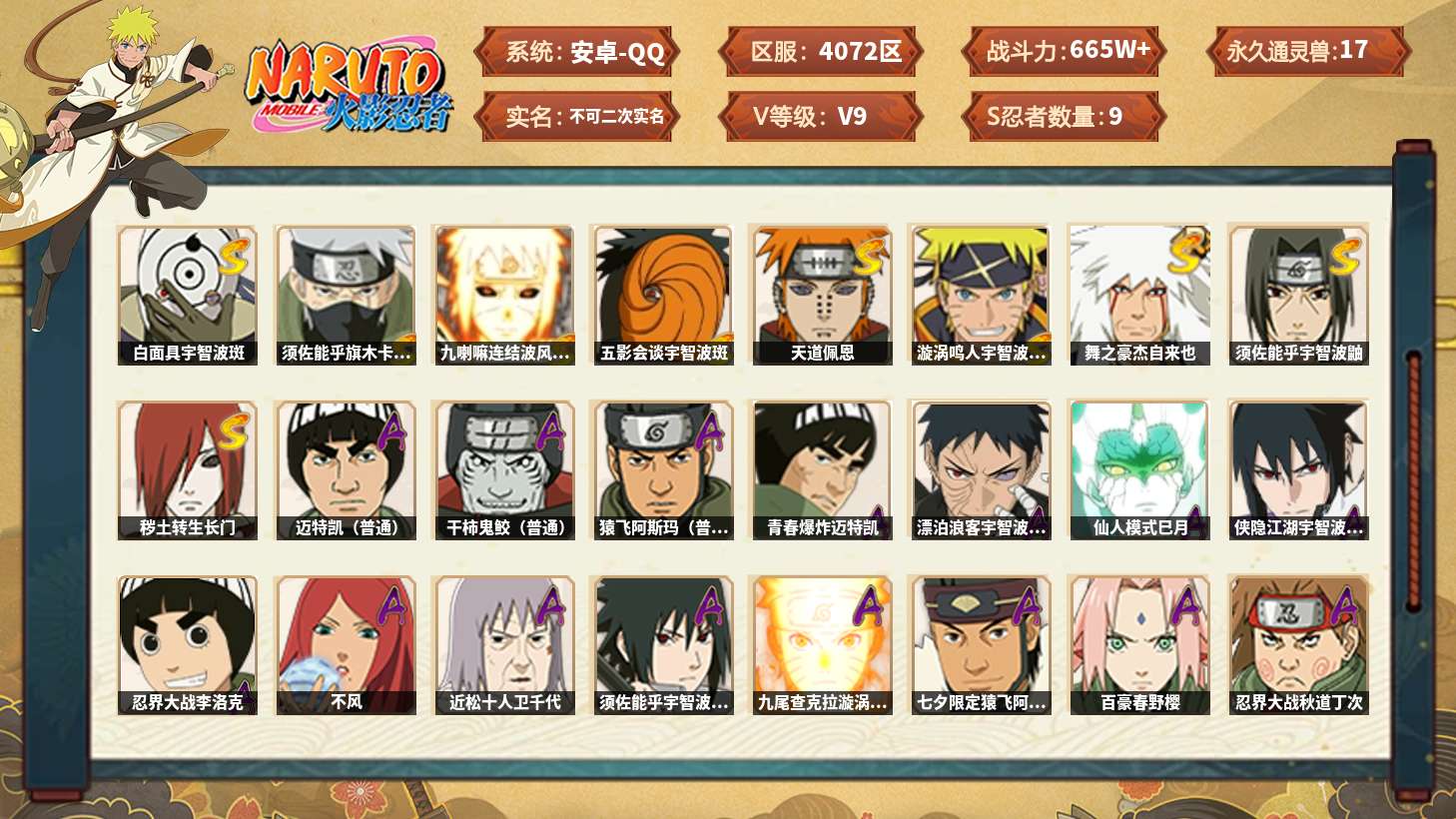Choose the 秽土转生长门 portrait
1456x819 pixels.
click(188, 470)
